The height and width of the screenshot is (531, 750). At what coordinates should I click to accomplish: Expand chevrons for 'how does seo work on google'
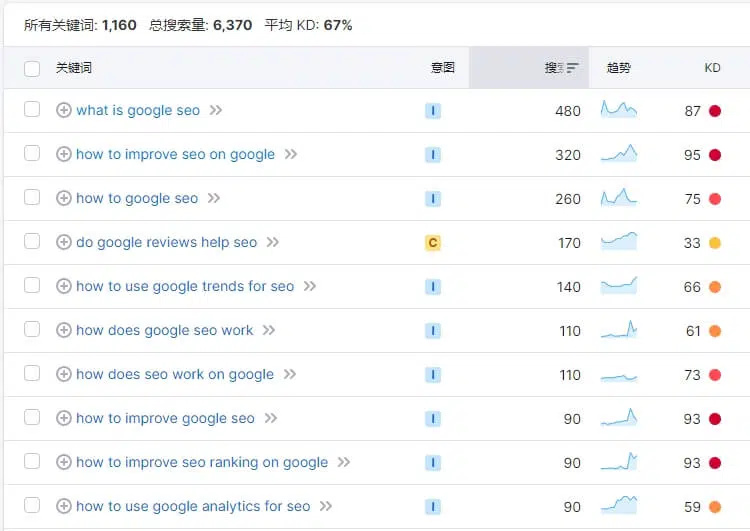[290, 375]
